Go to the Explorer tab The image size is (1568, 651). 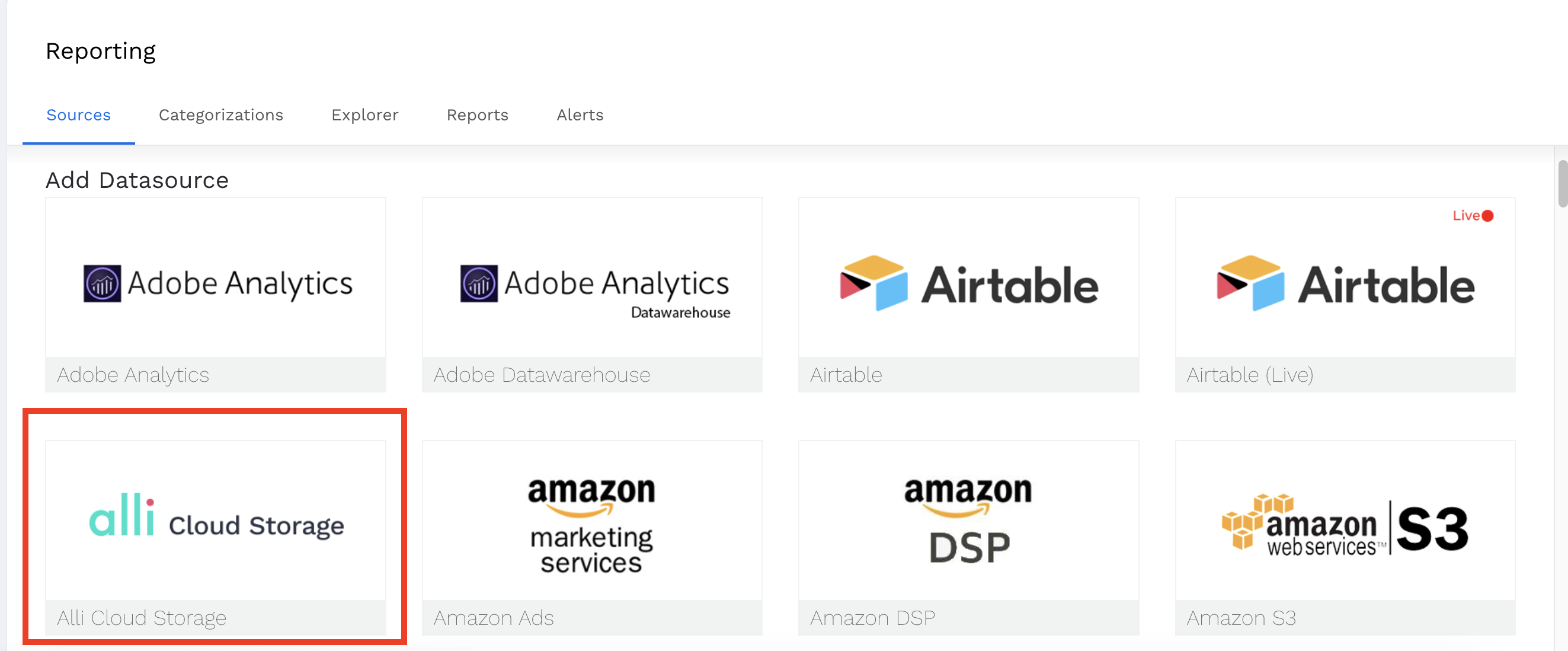364,115
